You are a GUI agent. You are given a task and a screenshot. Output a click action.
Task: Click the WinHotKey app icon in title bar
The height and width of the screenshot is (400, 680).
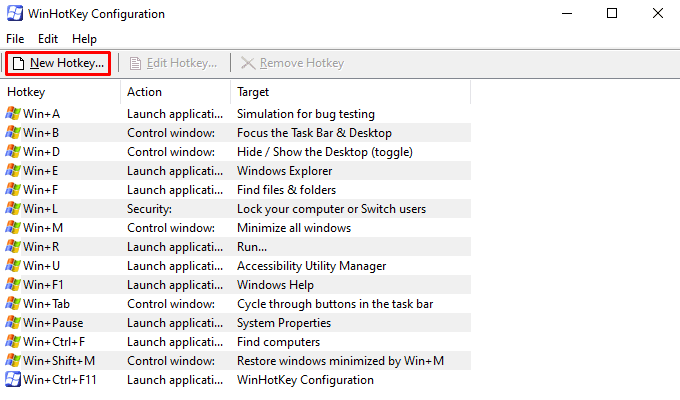click(14, 13)
